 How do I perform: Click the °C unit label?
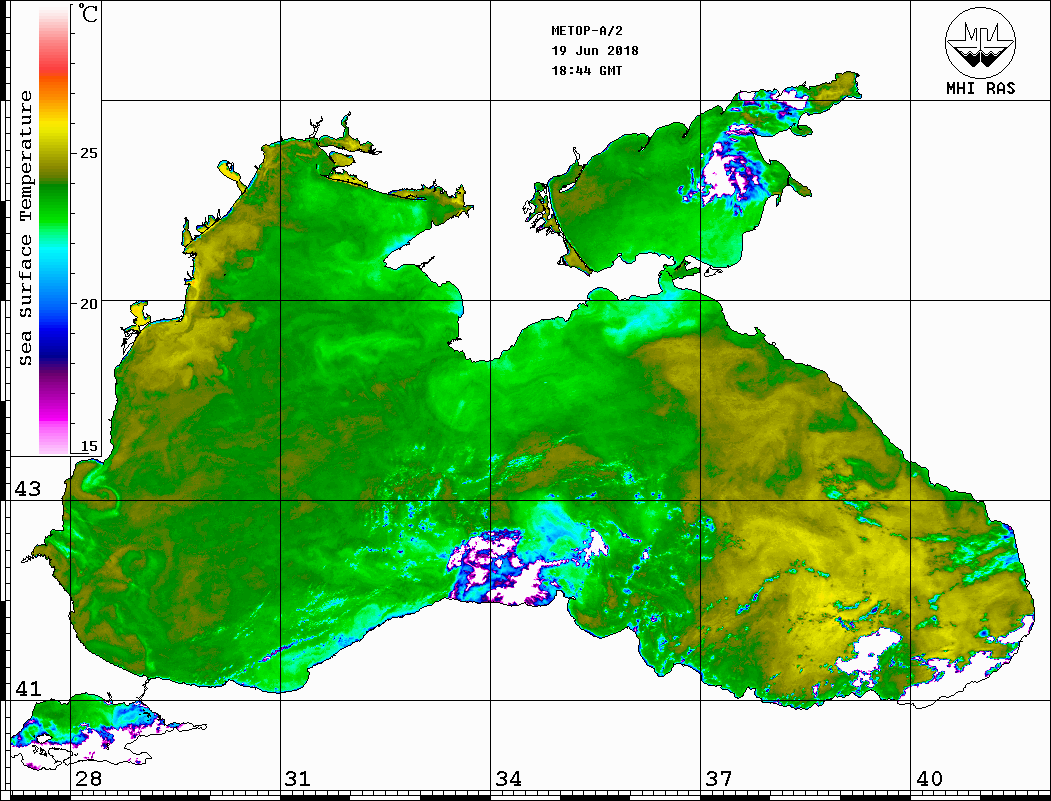point(88,14)
